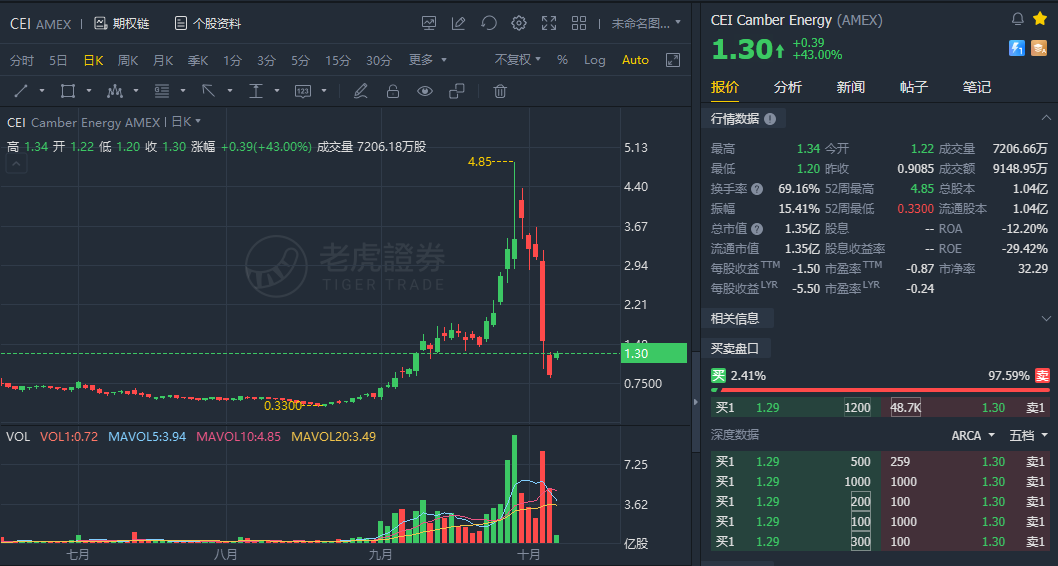Select the text label 123 tool
Viewport: 1058px width, 566px height.
pyautogui.click(x=302, y=91)
